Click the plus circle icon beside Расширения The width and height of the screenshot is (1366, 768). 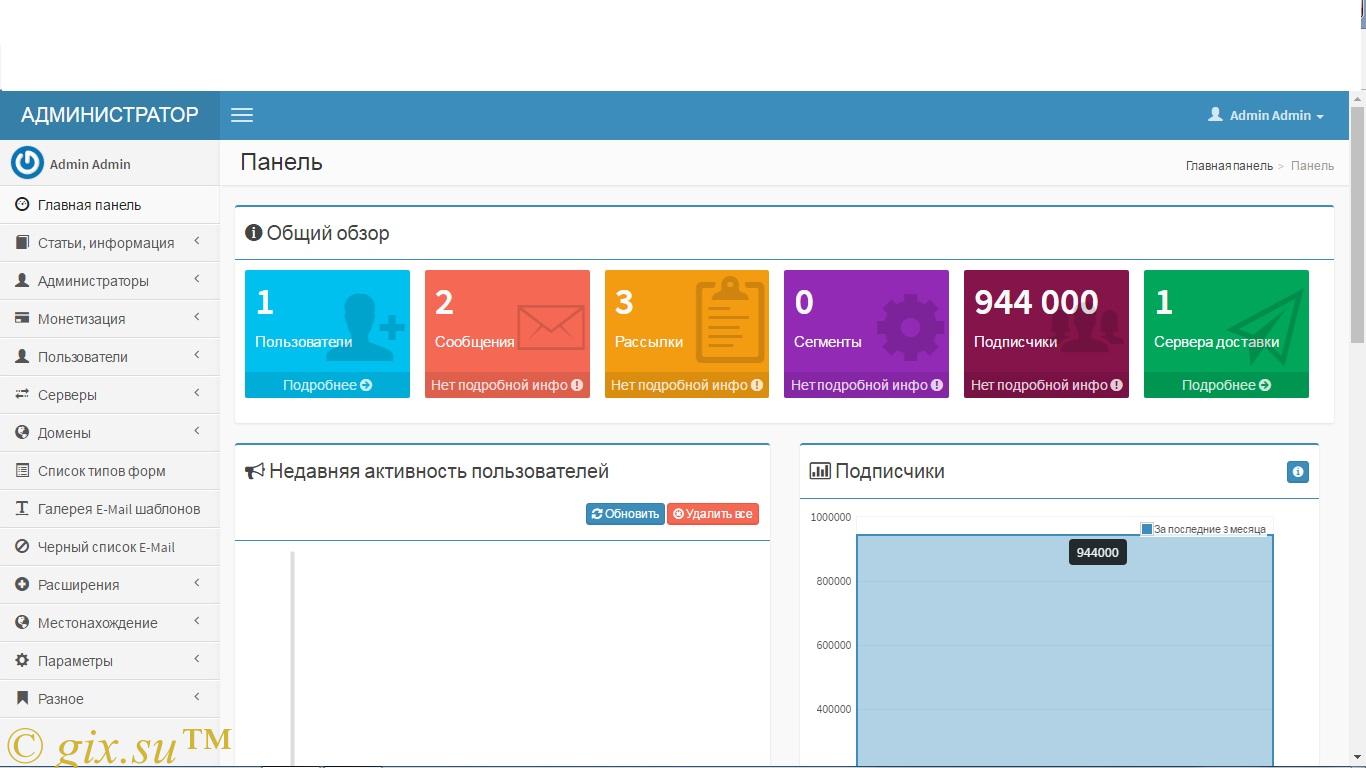22,584
